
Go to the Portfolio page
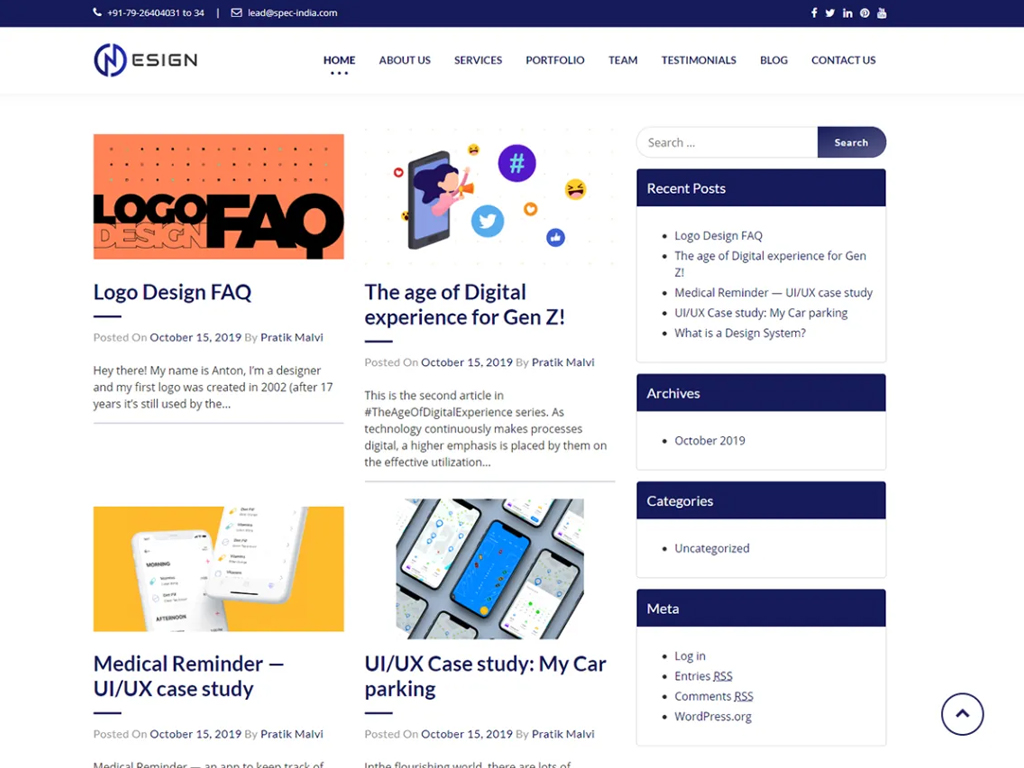(x=555, y=60)
